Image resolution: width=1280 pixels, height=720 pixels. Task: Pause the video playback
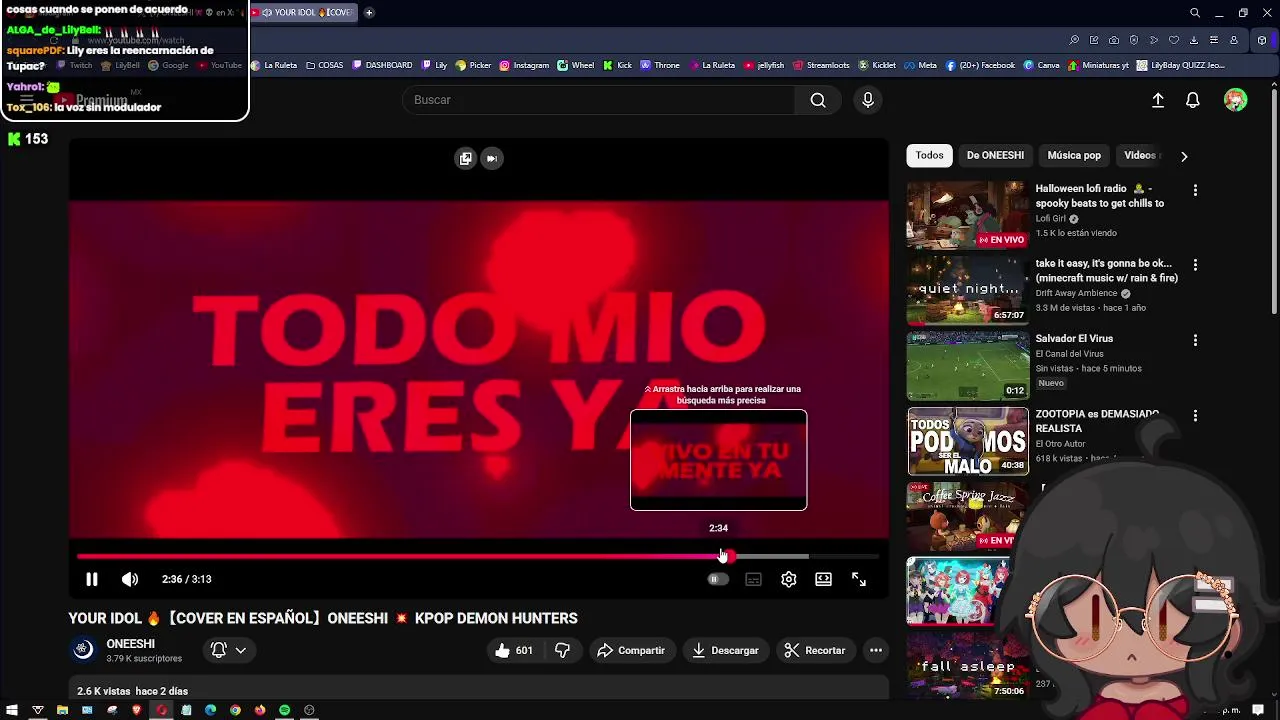coord(91,579)
